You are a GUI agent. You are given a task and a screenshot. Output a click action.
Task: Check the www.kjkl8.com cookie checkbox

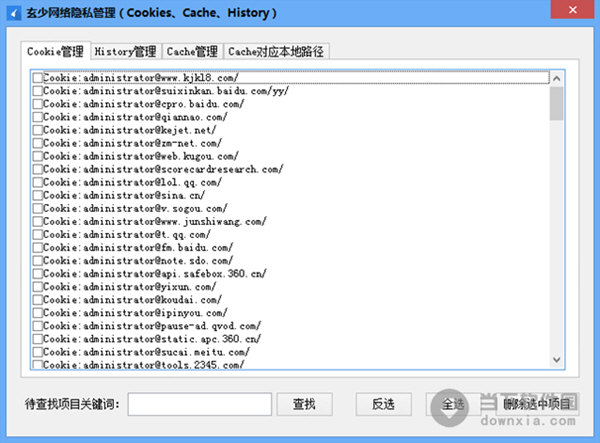[37, 77]
